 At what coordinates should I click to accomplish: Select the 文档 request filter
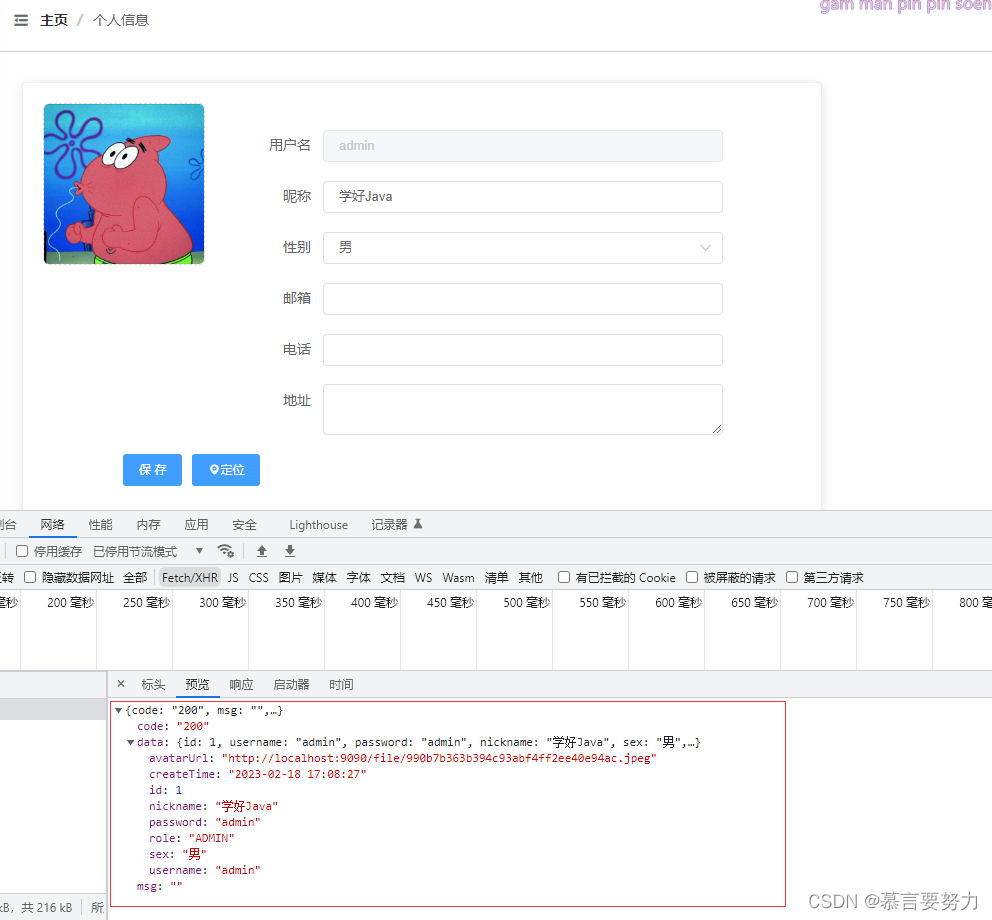click(x=393, y=578)
